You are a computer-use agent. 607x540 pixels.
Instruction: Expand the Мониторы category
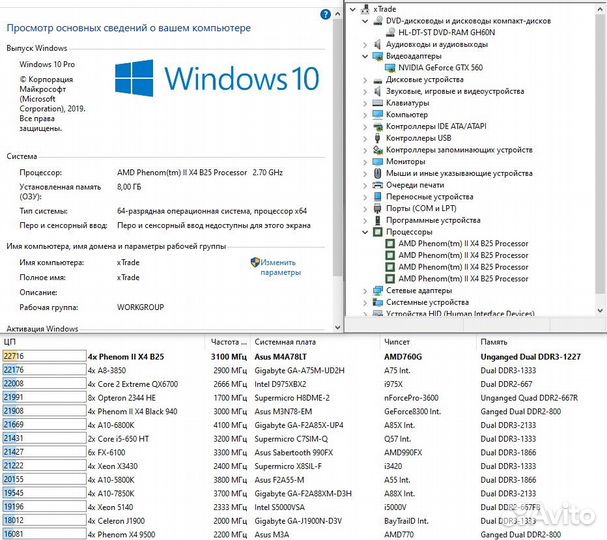click(365, 162)
